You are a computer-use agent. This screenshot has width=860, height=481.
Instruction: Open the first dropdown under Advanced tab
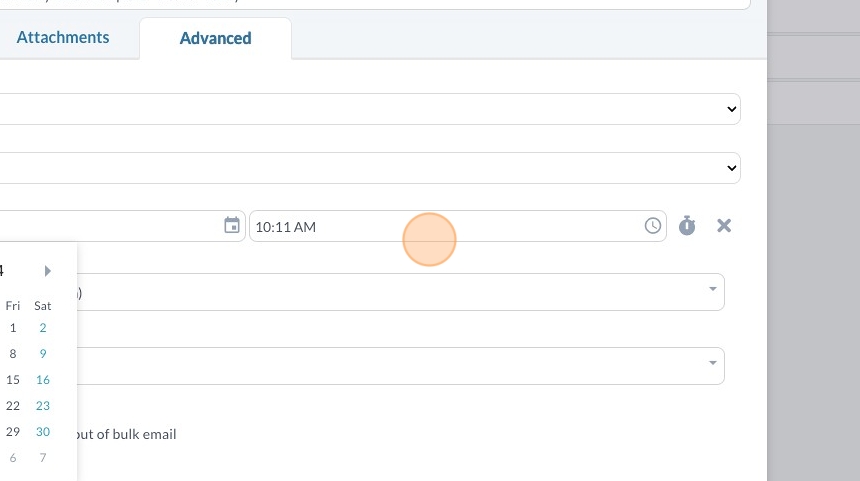point(370,108)
